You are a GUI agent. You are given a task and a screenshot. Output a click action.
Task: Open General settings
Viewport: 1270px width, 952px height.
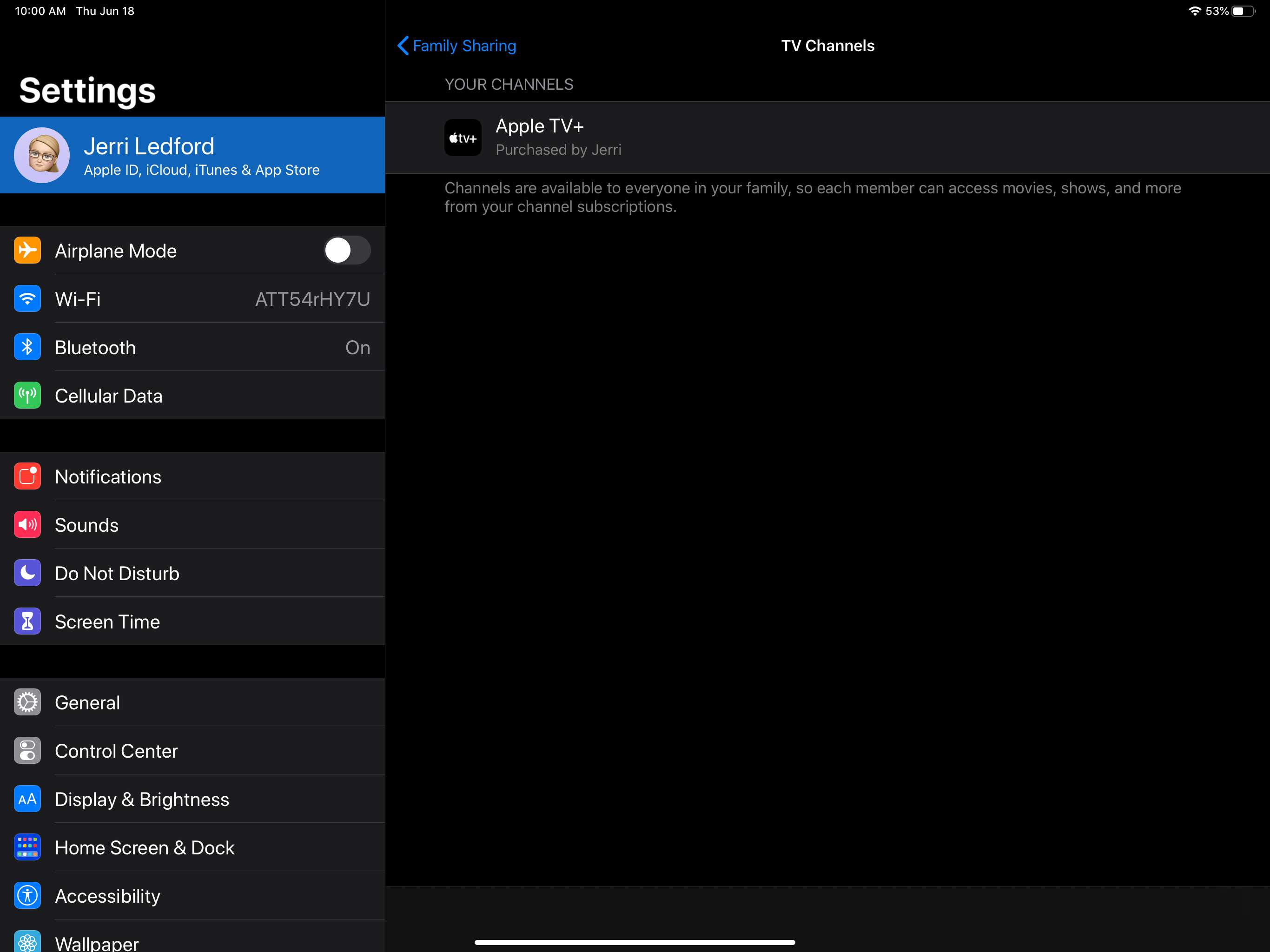[192, 701]
